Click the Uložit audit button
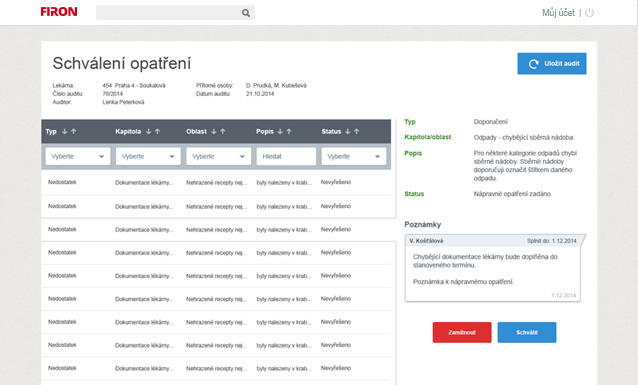 [x=552, y=63]
